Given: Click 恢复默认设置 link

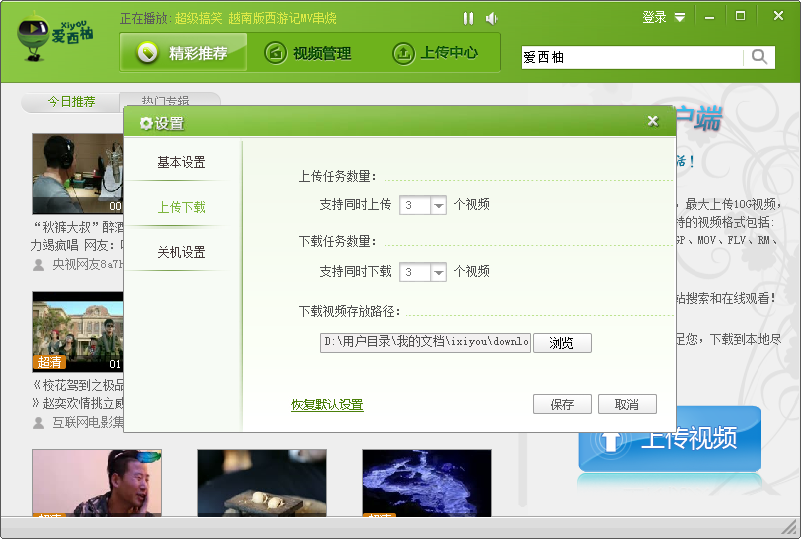Looking at the screenshot, I should (327, 405).
